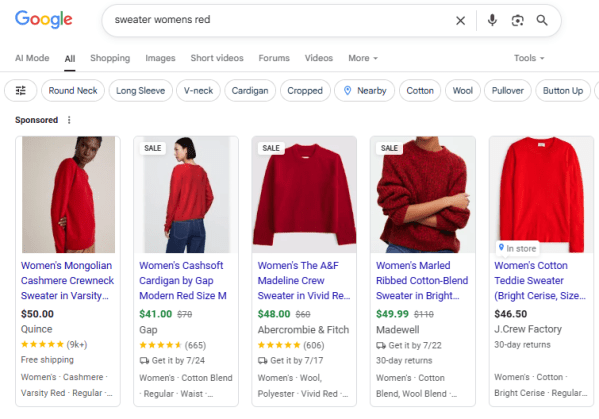The image size is (599, 419).
Task: Toggle the V-neck filter chip
Action: tap(198, 91)
